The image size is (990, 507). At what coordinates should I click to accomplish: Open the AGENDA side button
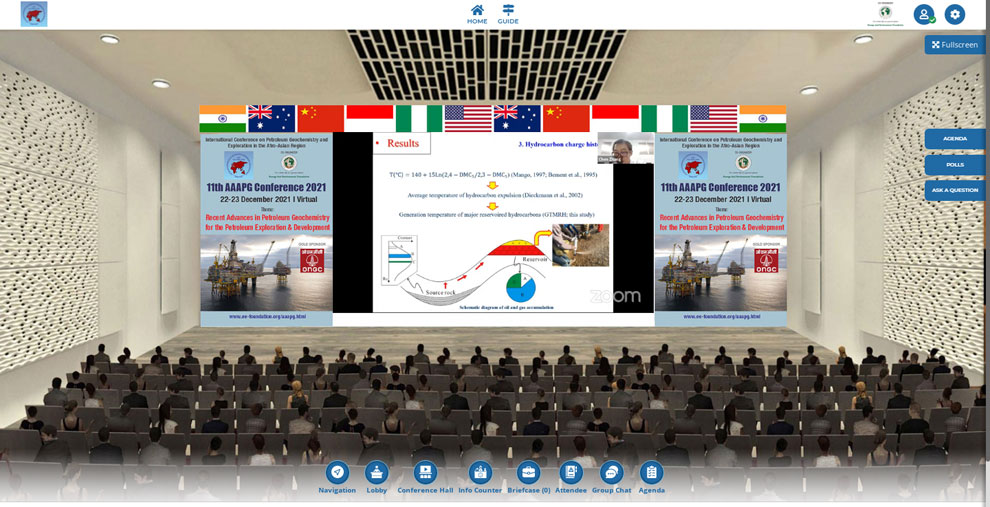(955, 139)
